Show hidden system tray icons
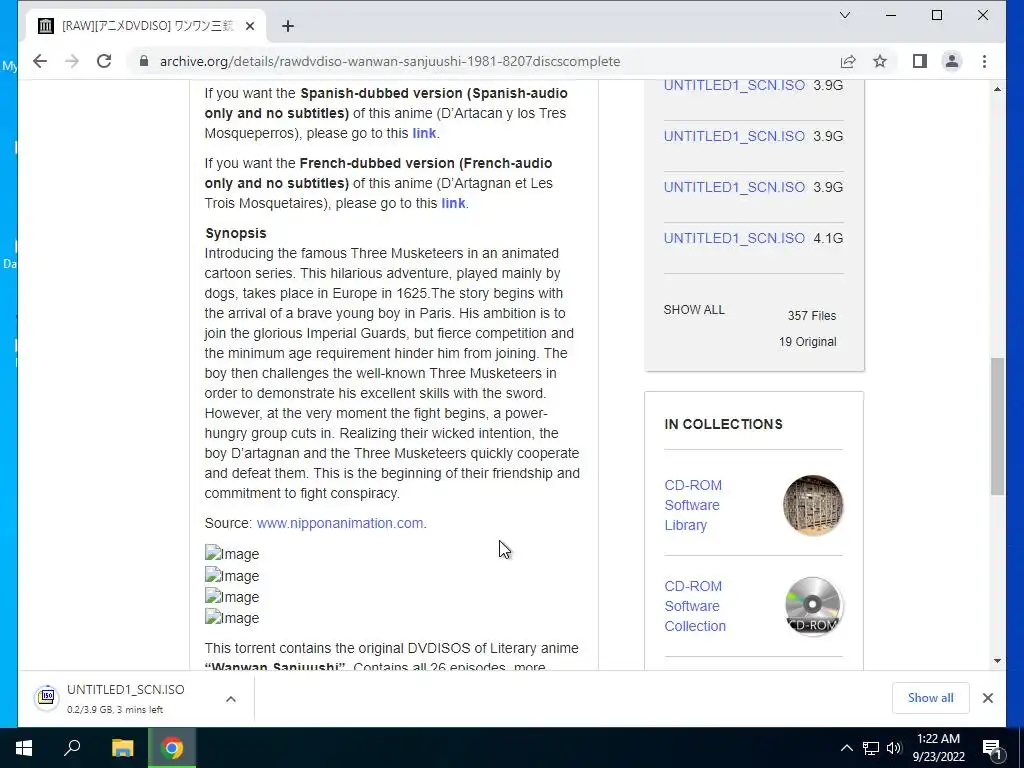This screenshot has height=768, width=1024. 846,748
